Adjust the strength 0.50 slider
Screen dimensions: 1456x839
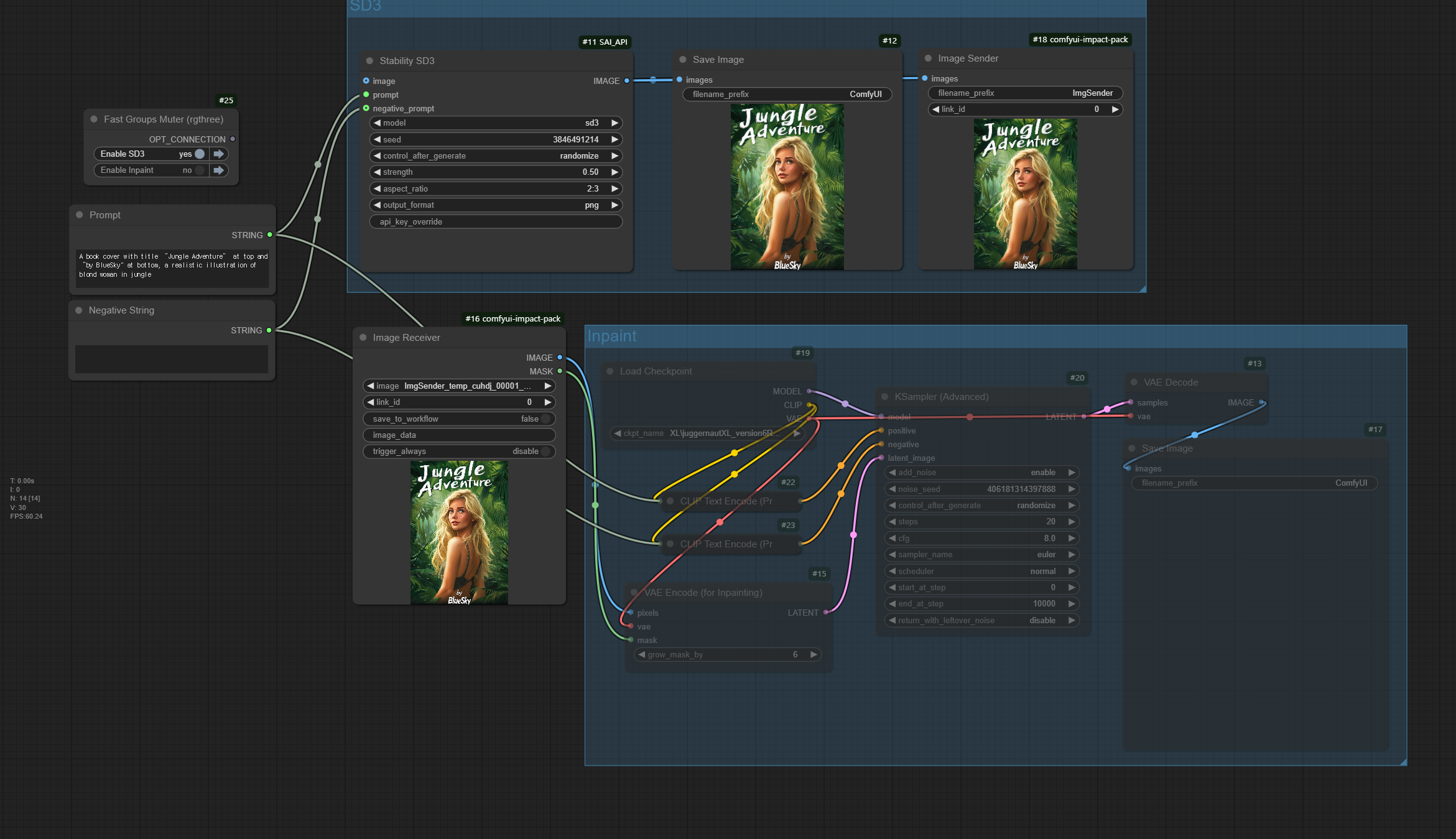tap(496, 172)
